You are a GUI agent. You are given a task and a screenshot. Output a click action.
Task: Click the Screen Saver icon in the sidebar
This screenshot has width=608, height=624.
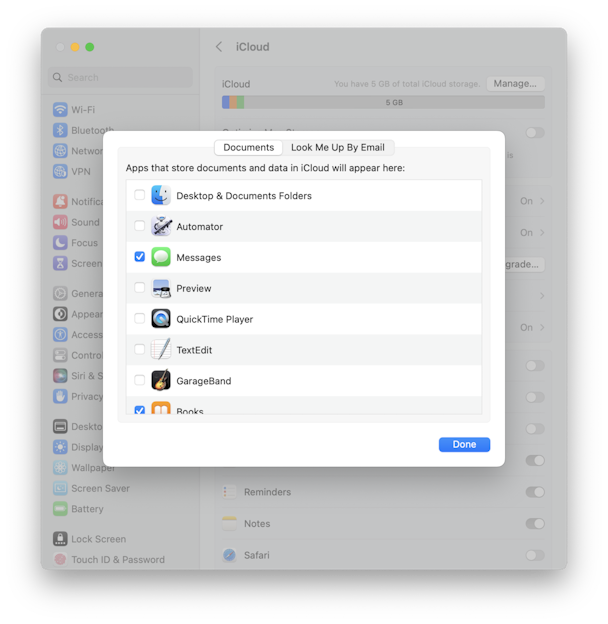(x=60, y=488)
